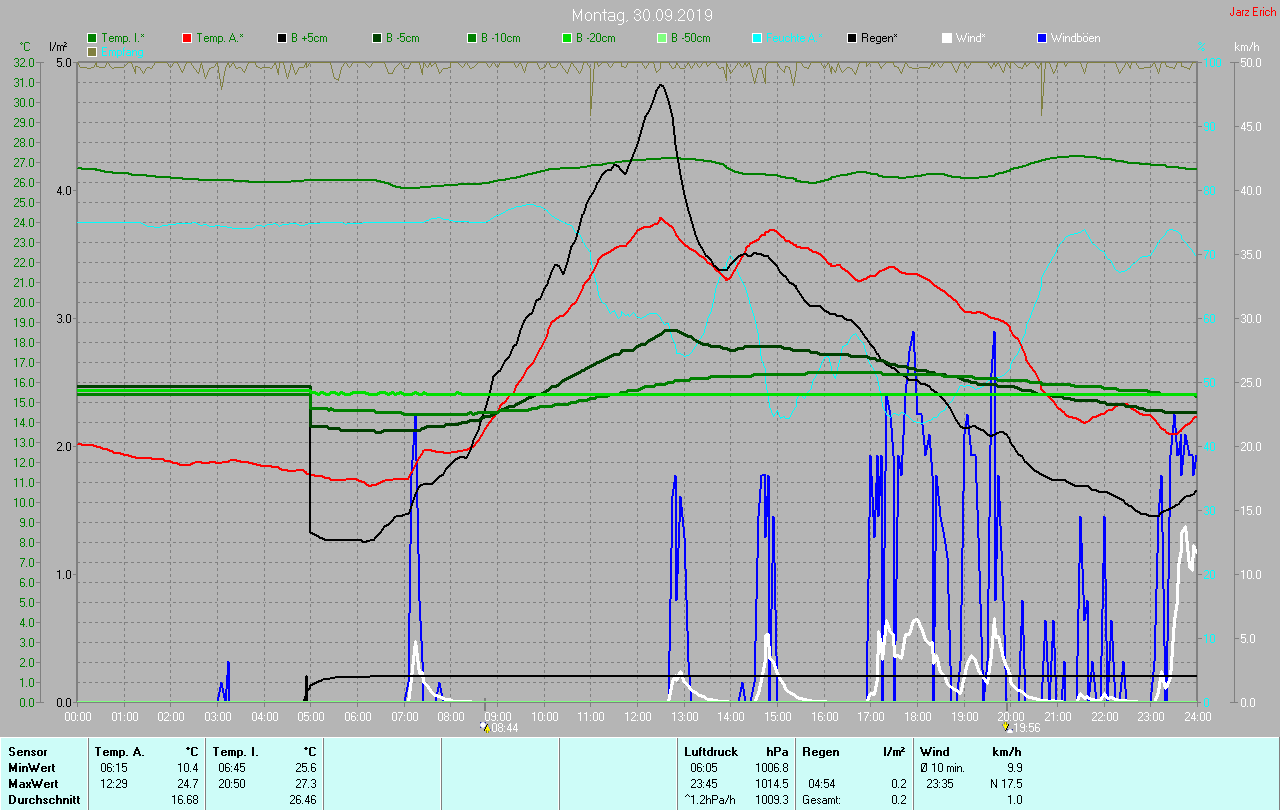Click the black B +5cm legend square
The width and height of the screenshot is (1280, 810).
coord(283,38)
